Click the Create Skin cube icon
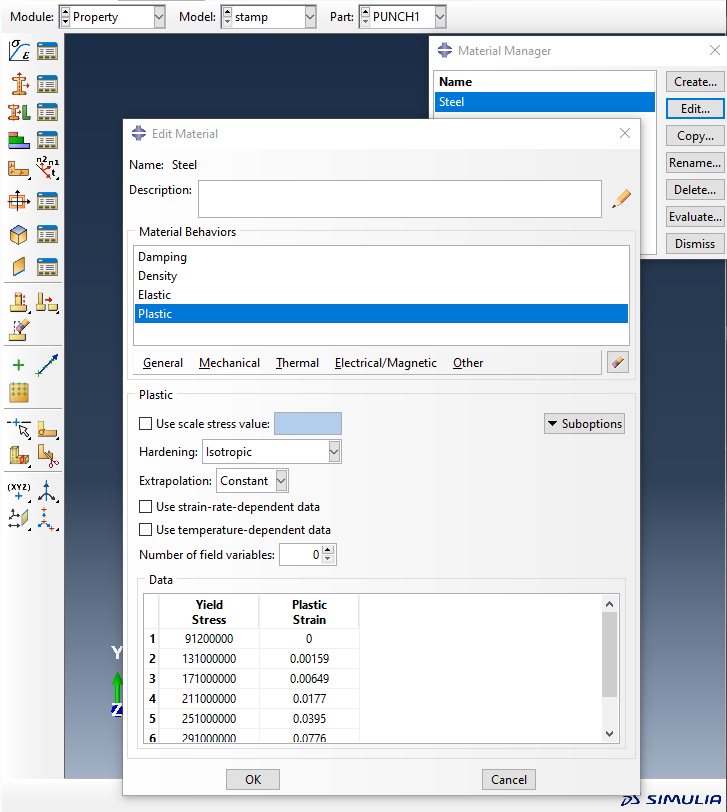This screenshot has height=812, width=727. pyautogui.click(x=19, y=234)
